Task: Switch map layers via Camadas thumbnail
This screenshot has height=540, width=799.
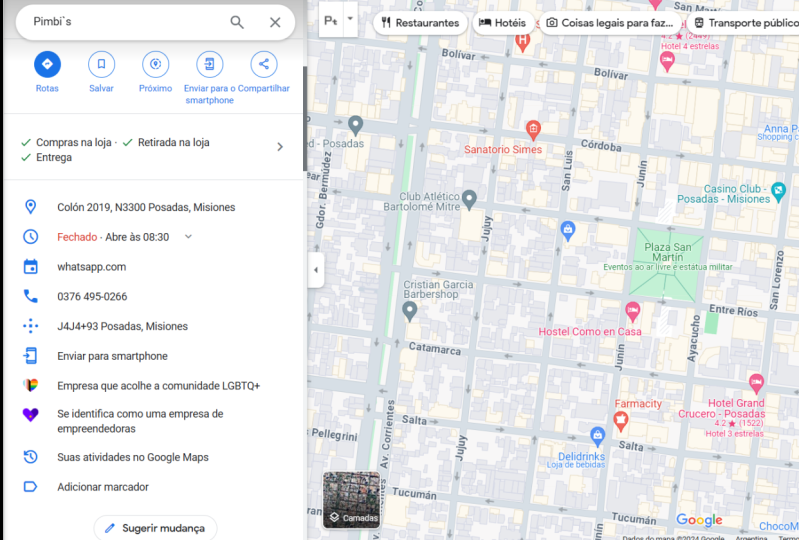Action: click(352, 500)
